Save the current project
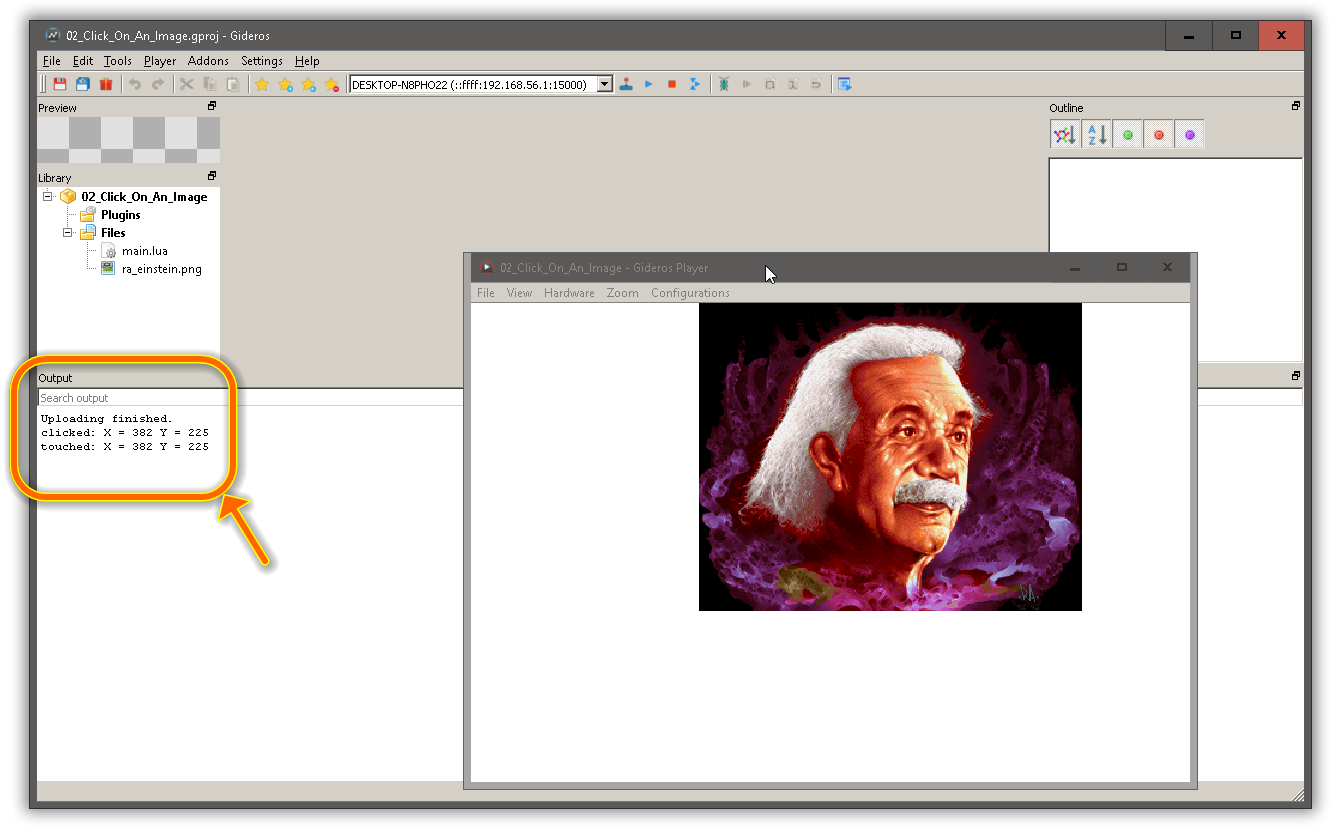This screenshot has width=1332, height=829. tap(59, 84)
